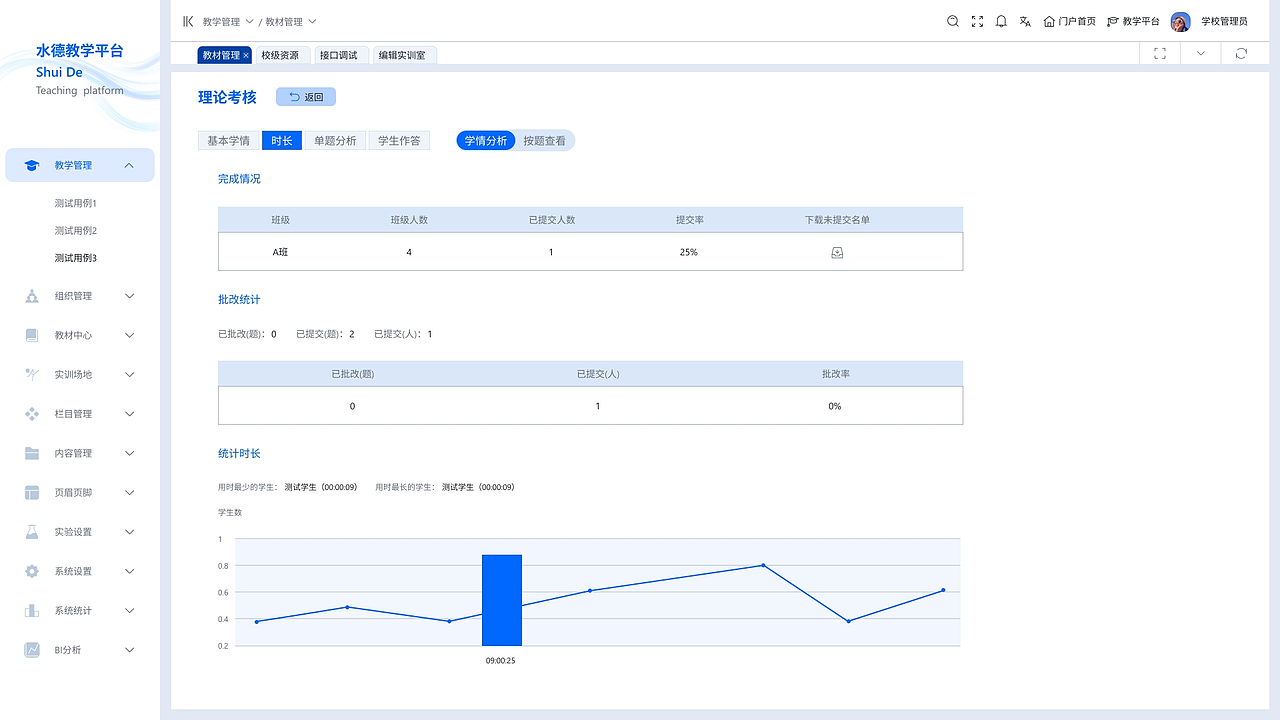Viewport: 1280px width, 720px height.
Task: Click the 返回 back button
Action: click(x=306, y=97)
